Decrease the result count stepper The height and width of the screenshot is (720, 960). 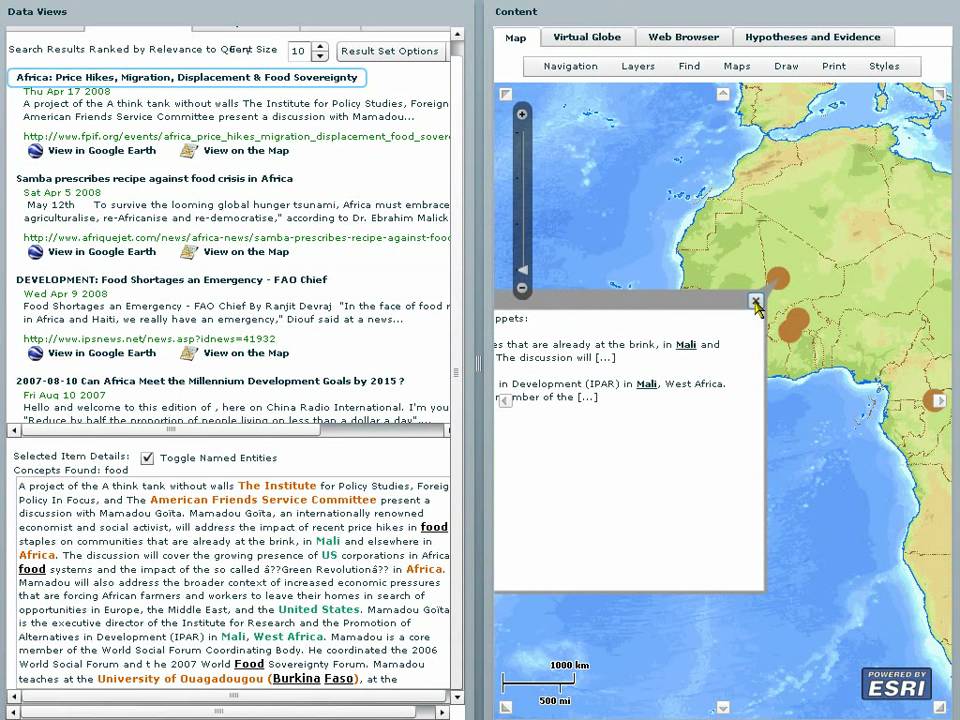(320, 56)
